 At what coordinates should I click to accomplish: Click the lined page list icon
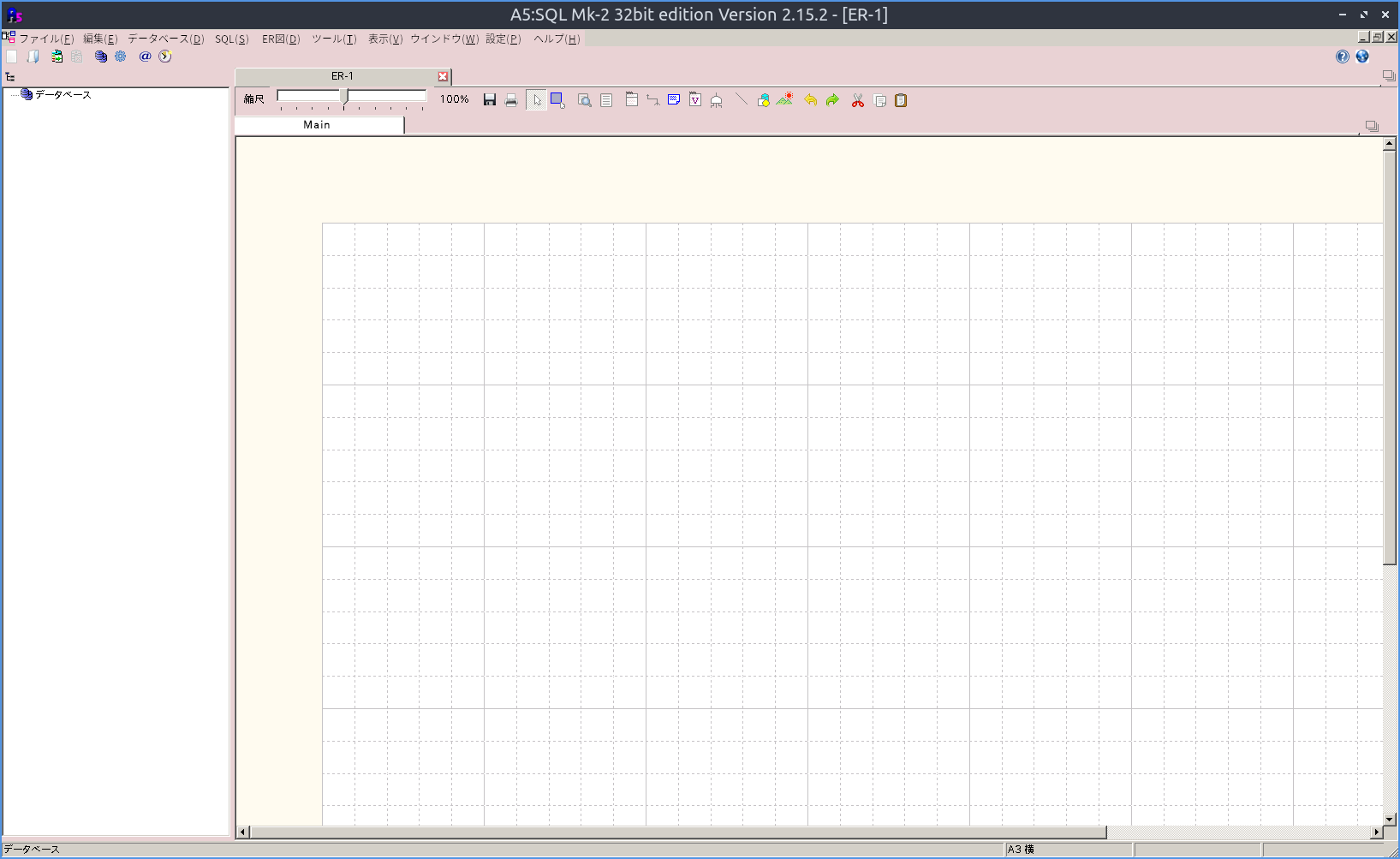[x=606, y=100]
